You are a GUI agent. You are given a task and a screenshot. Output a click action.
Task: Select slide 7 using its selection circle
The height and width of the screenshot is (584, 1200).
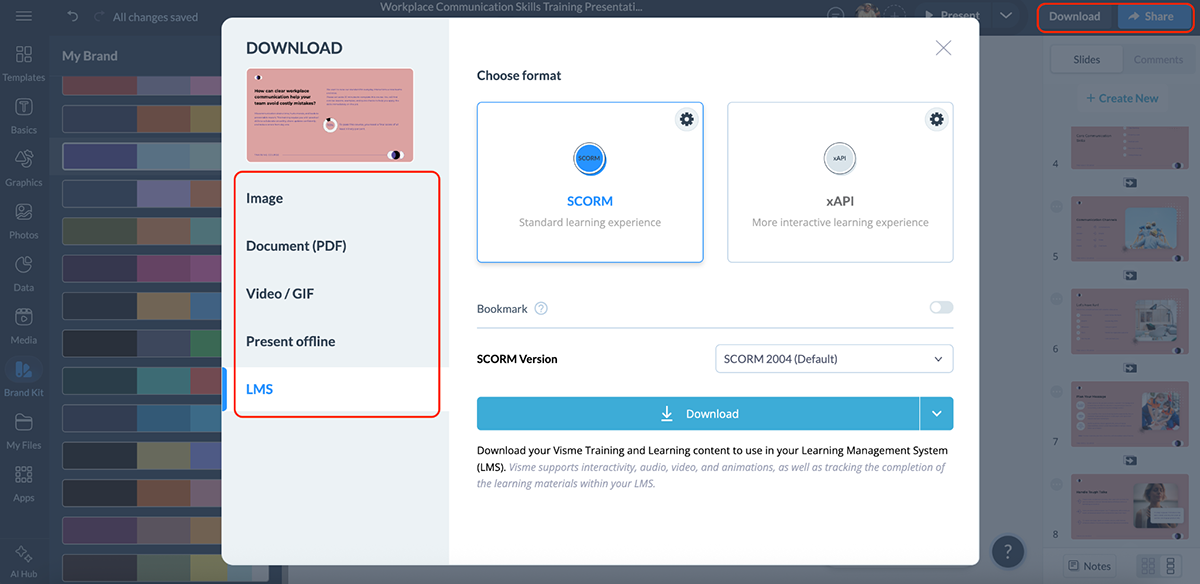point(1055,391)
